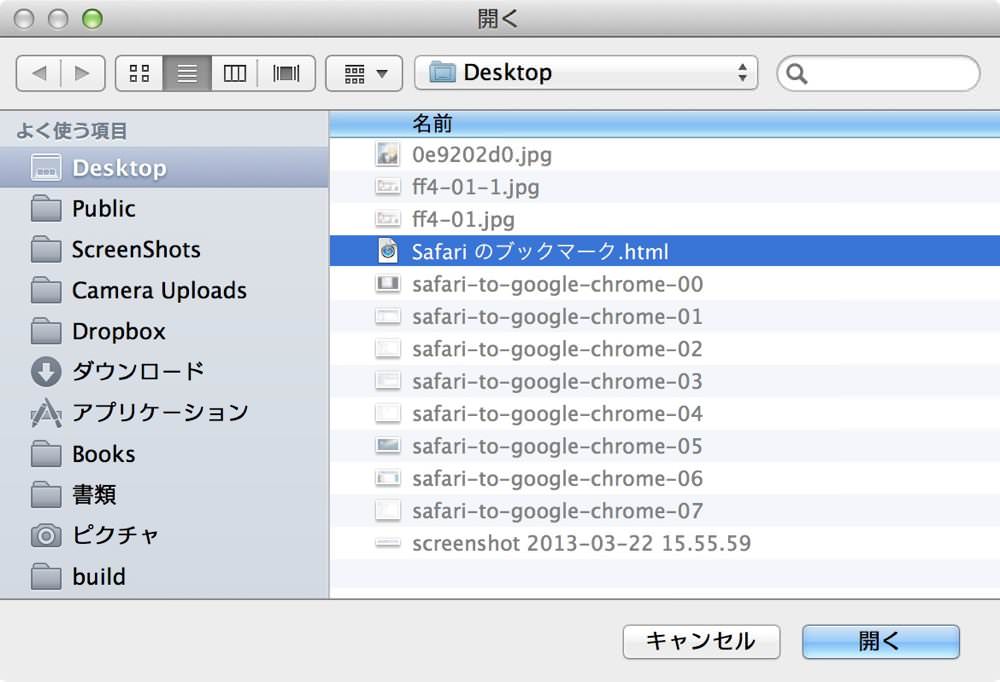Click the download arrow icon

click(x=46, y=372)
